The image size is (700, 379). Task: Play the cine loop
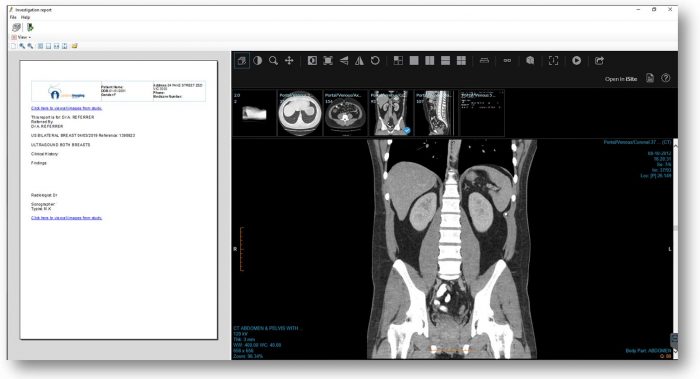[x=576, y=60]
